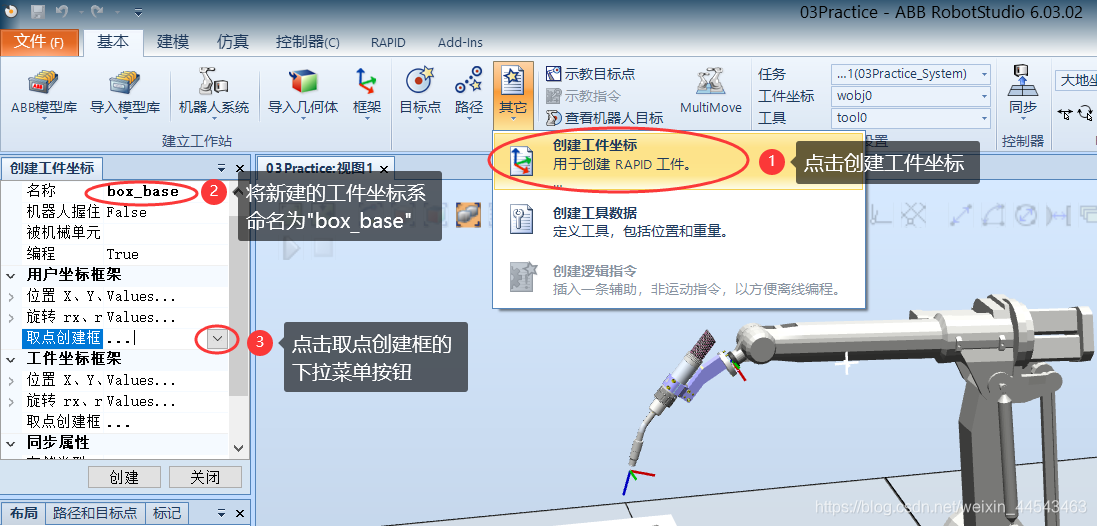
Task: Click 查看机器人目标 view robot target
Action: coord(604,118)
